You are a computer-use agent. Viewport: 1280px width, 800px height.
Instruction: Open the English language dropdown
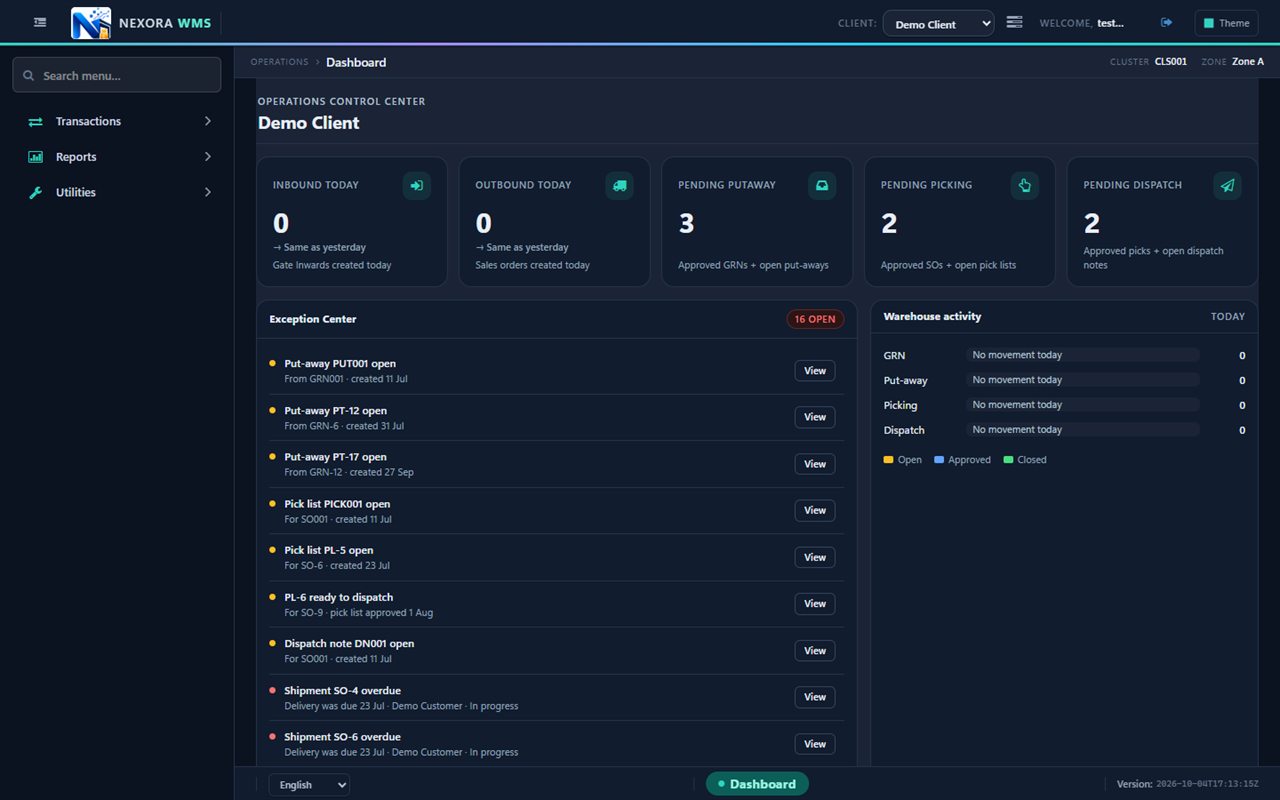309,785
